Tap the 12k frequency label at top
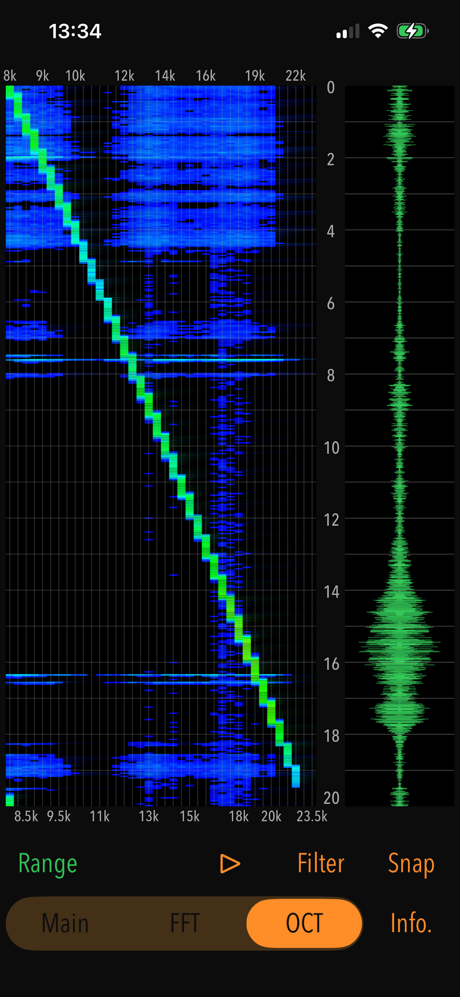This screenshot has width=460, height=997. [x=125, y=76]
